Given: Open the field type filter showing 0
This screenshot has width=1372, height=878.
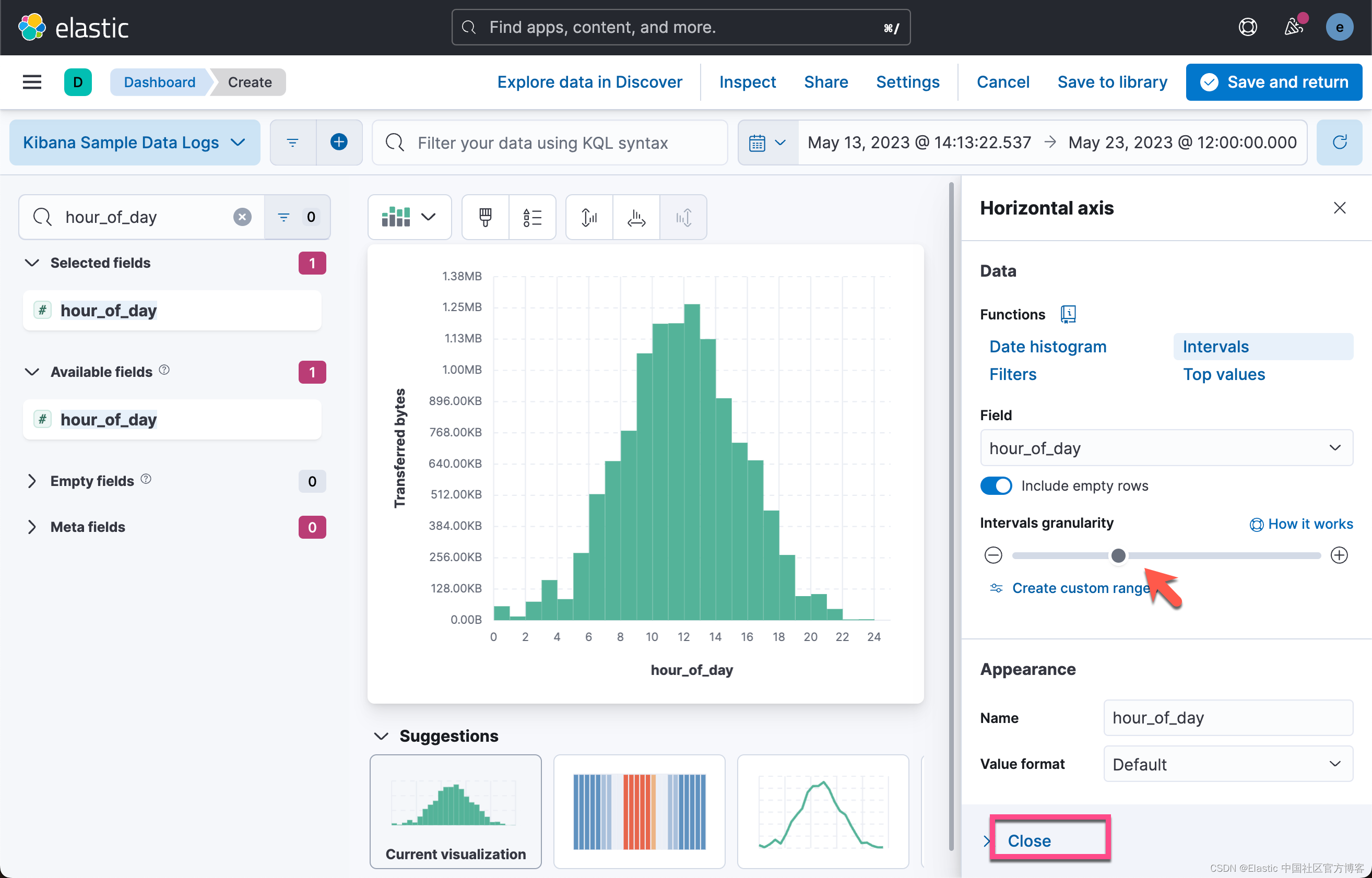Looking at the screenshot, I should click(297, 217).
